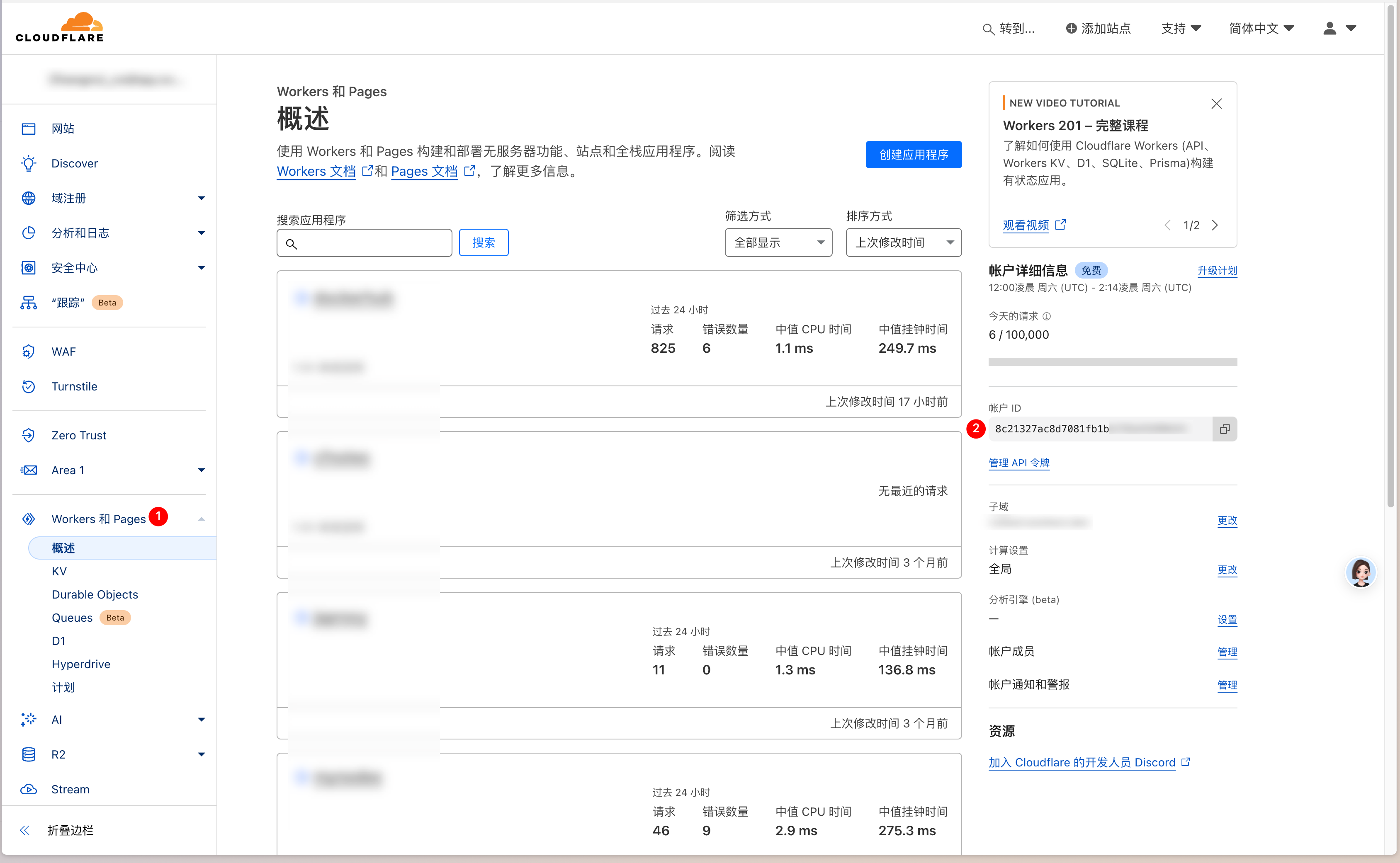Open the Cloudflare developer Discord link
The height and width of the screenshot is (863, 1400).
click(x=1082, y=763)
